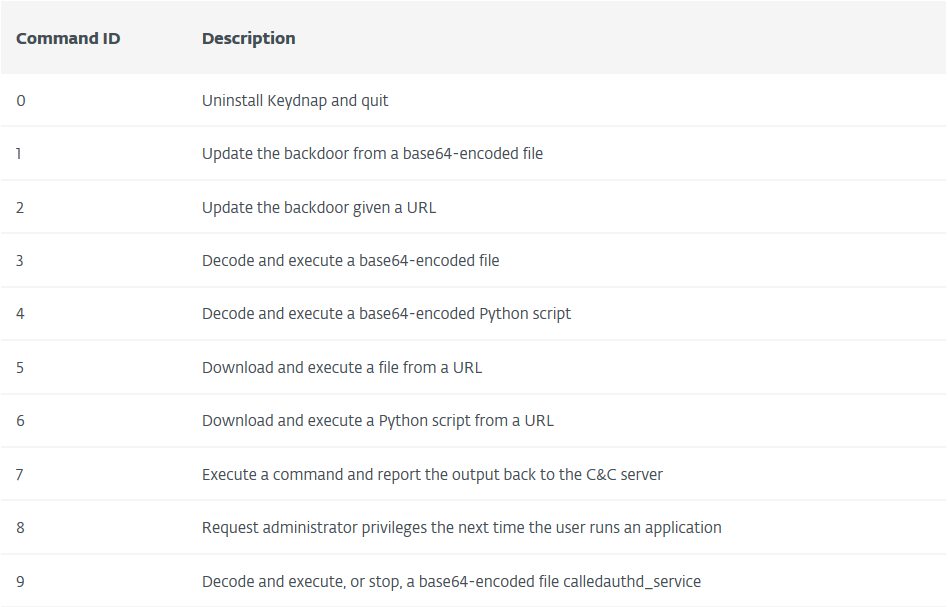This screenshot has height=607, width=948.
Task: Click command ID 7 cell
Action: pos(19,475)
